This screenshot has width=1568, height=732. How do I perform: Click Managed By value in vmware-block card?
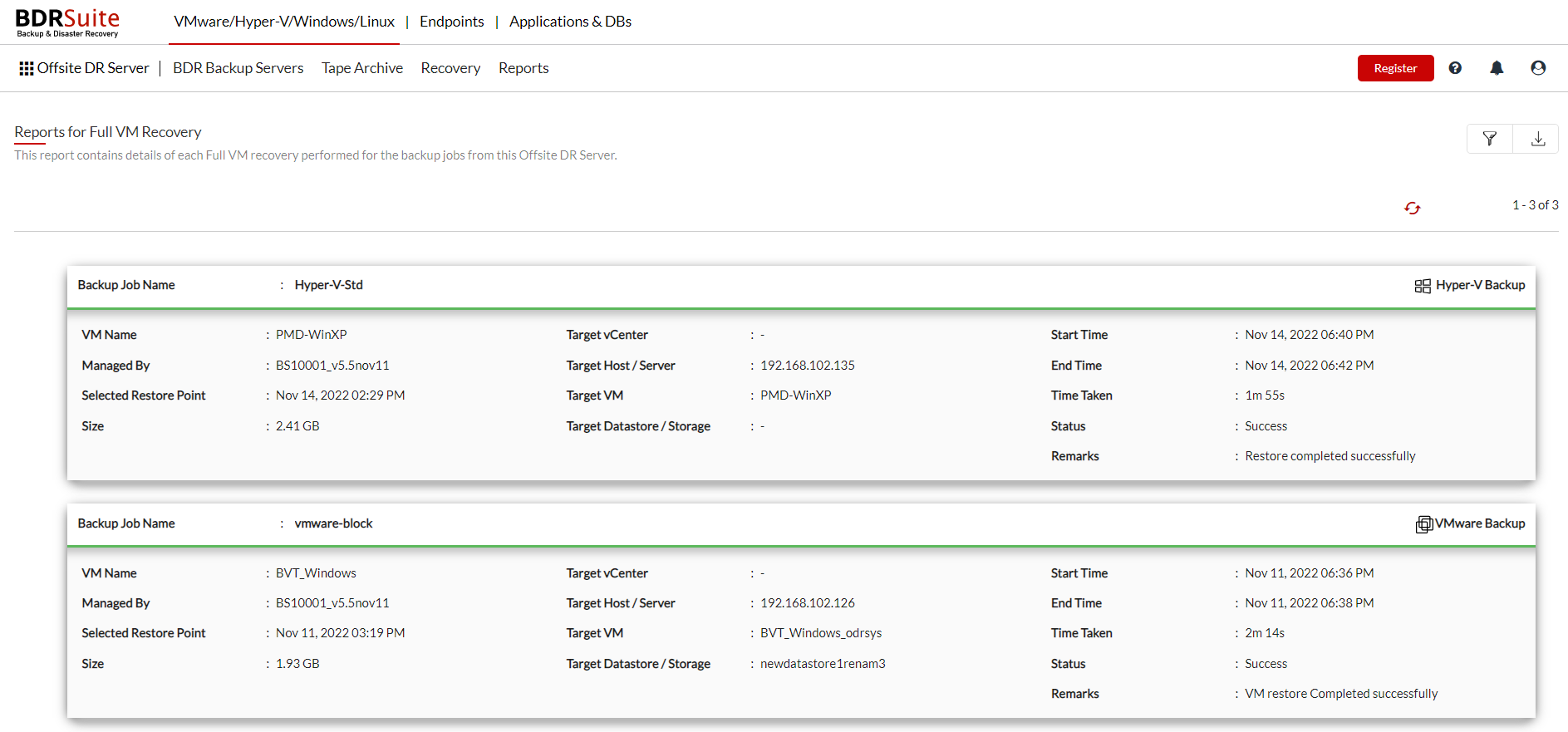click(332, 603)
